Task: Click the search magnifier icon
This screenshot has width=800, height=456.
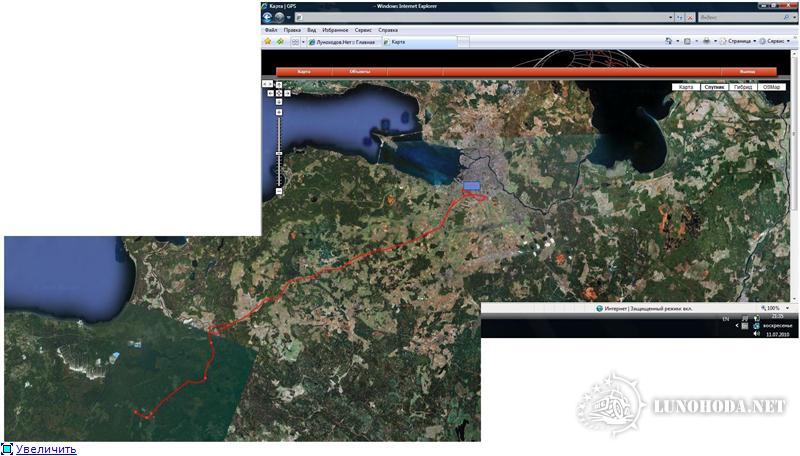Action: coord(786,17)
